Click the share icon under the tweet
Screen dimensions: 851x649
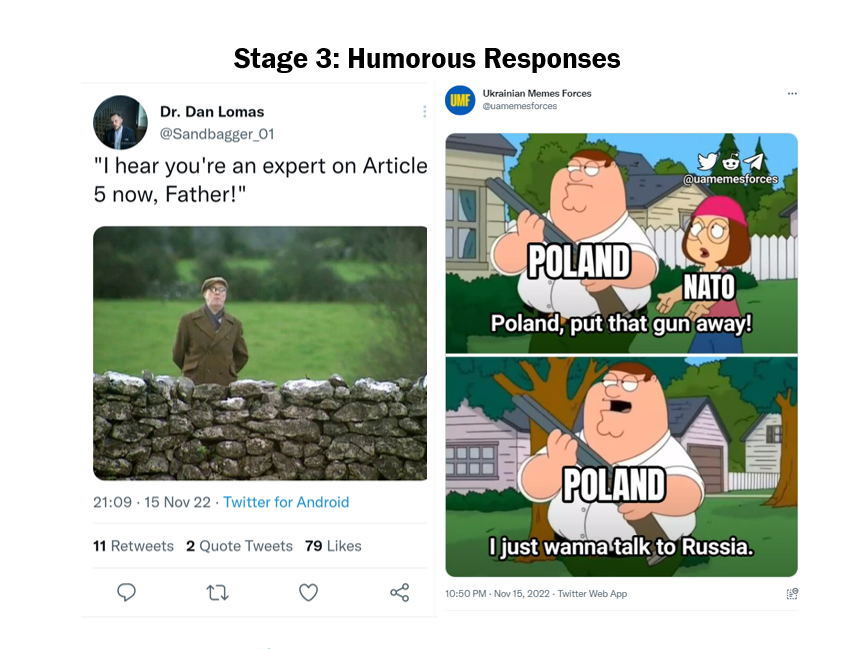[x=399, y=592]
